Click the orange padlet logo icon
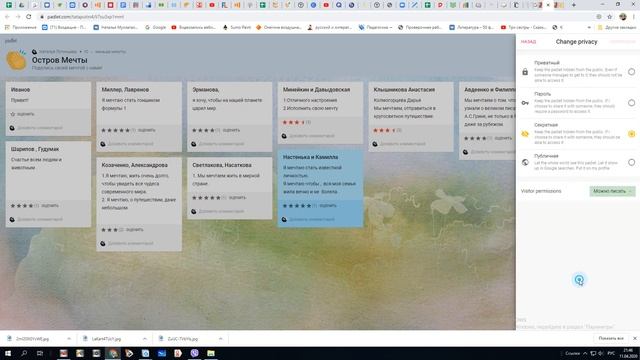 [x=16, y=60]
